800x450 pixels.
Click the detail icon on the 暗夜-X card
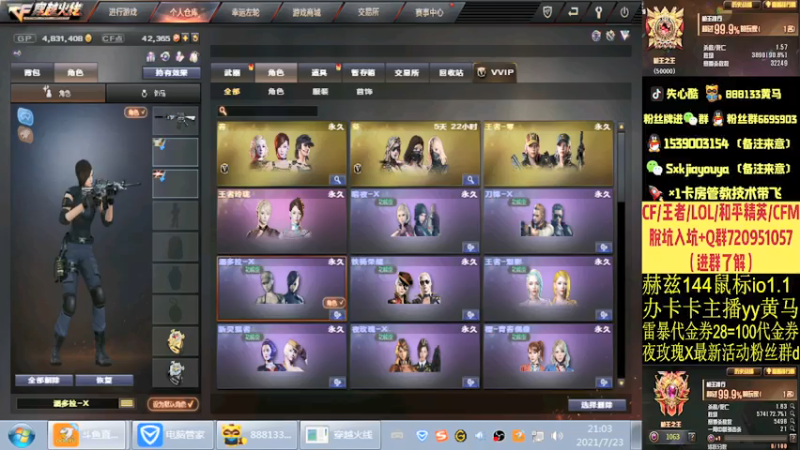tap(470, 247)
